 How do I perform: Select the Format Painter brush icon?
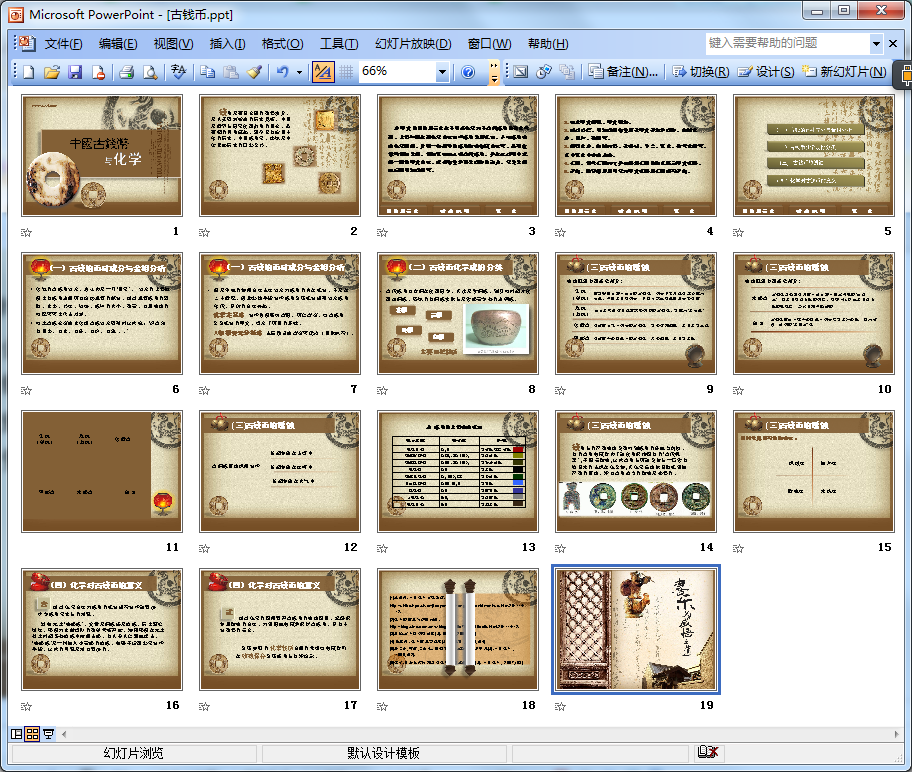(x=255, y=72)
